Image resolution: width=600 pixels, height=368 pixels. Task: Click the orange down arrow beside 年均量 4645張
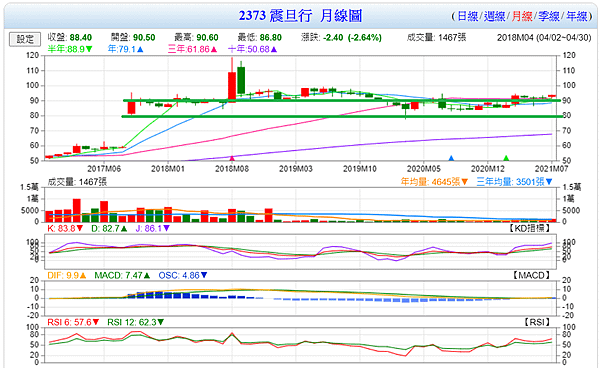[465, 182]
